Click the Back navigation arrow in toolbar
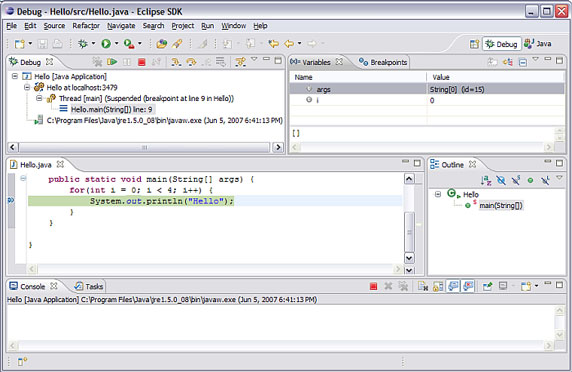572x372 pixels. click(289, 44)
